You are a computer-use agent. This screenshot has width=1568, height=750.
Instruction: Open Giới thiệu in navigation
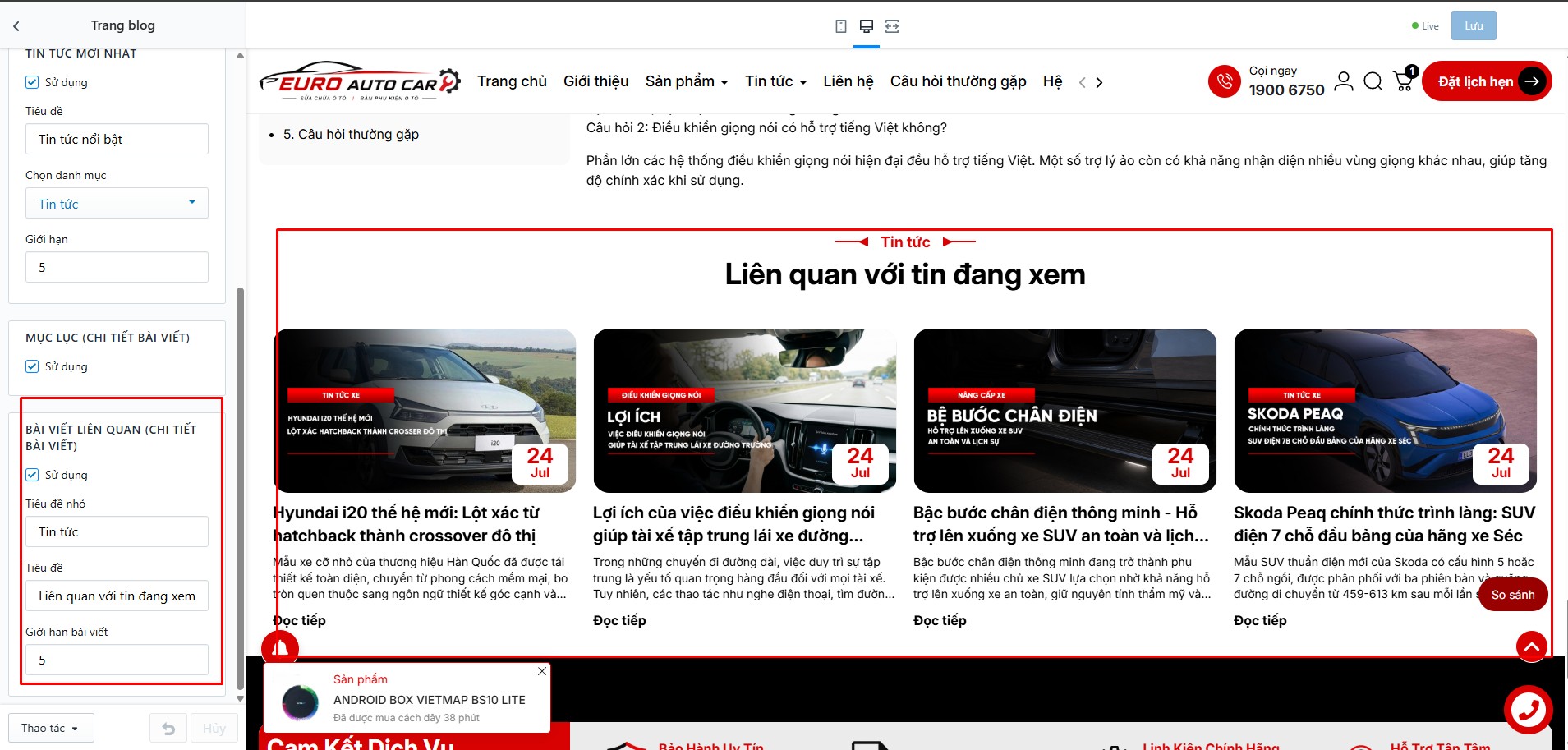click(x=596, y=81)
